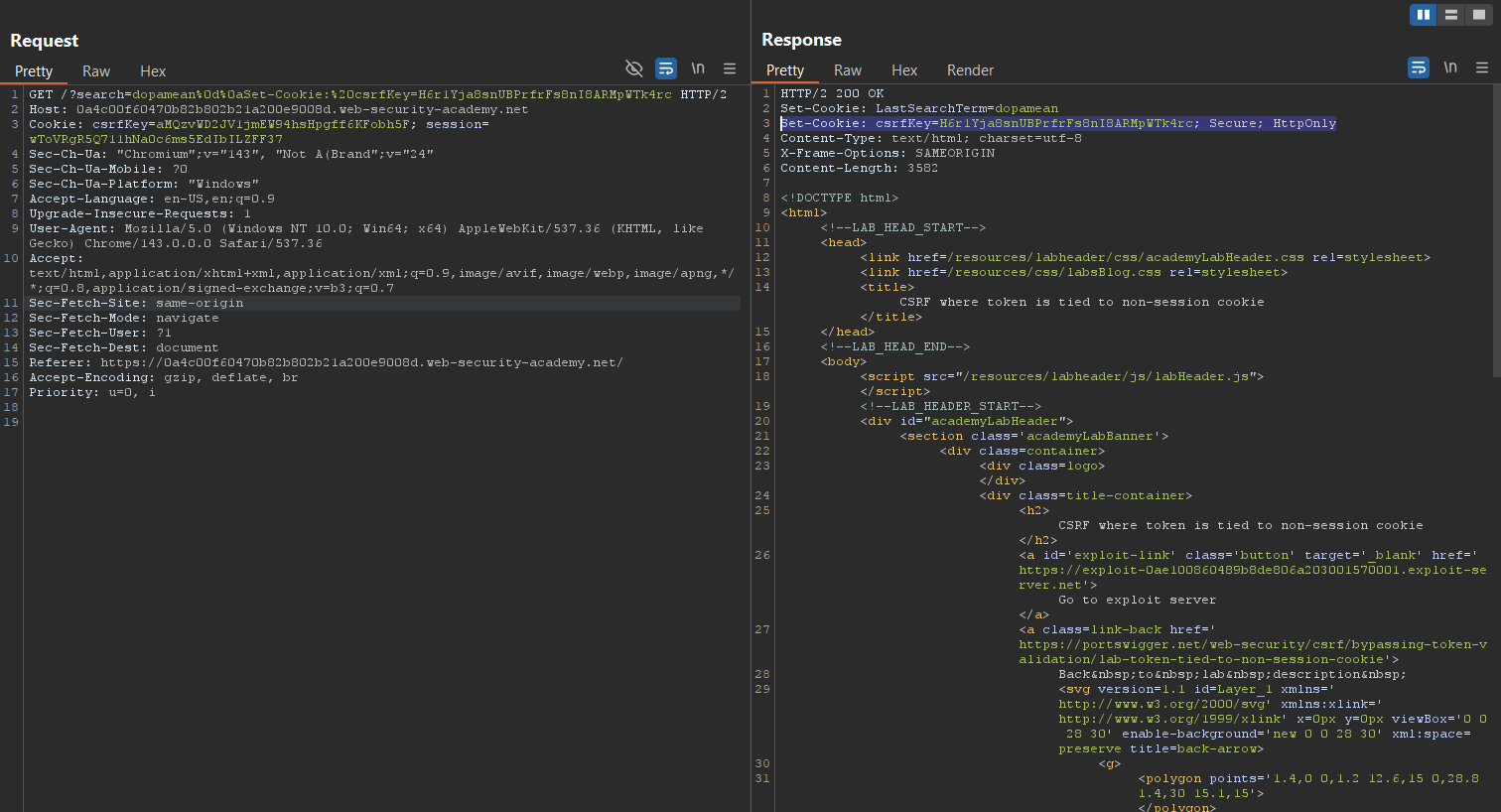This screenshot has height=812, width=1501.
Task: Click the <!--LAB_HEAD_START--> comment line
Action: point(903,227)
